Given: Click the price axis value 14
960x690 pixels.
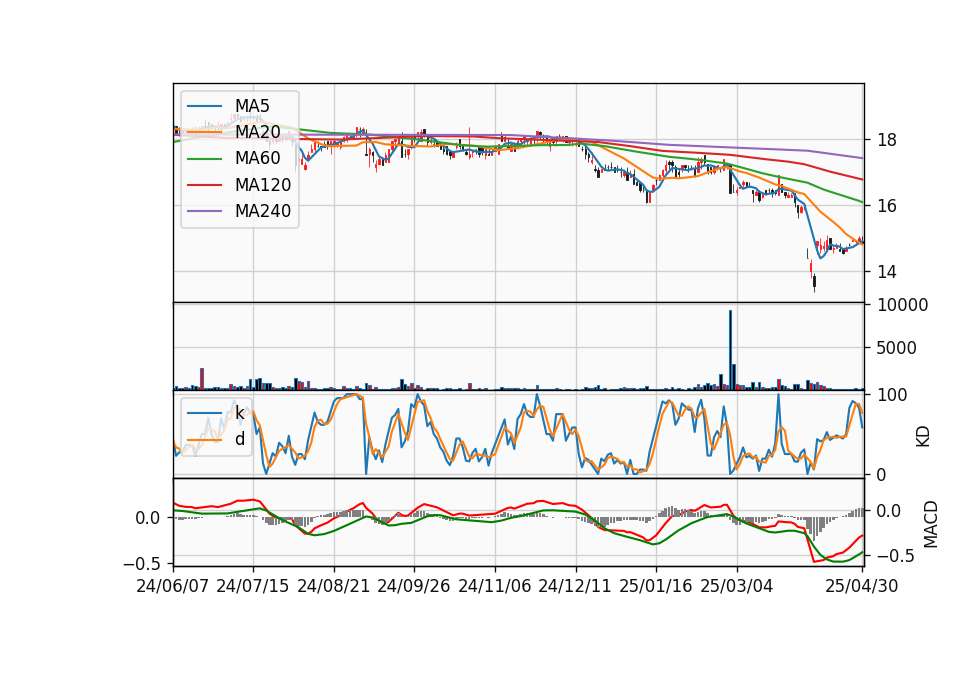Looking at the screenshot, I should [887, 272].
